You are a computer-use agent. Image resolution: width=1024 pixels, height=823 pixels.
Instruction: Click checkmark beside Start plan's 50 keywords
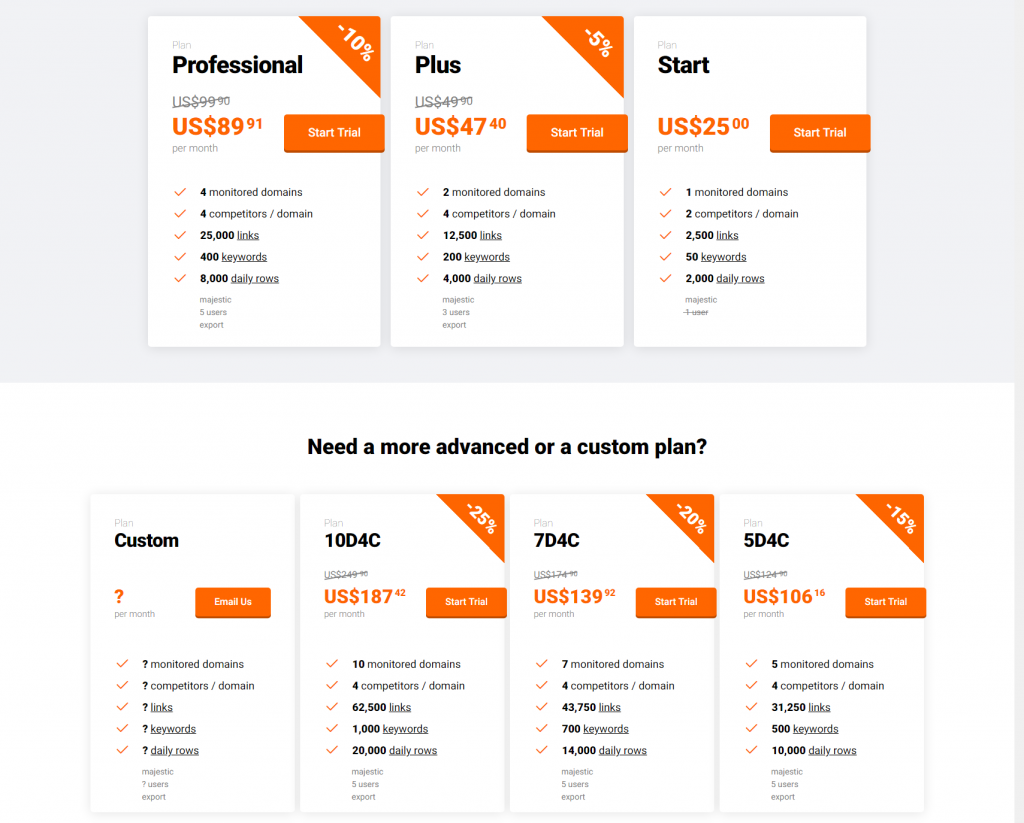pyautogui.click(x=666, y=257)
